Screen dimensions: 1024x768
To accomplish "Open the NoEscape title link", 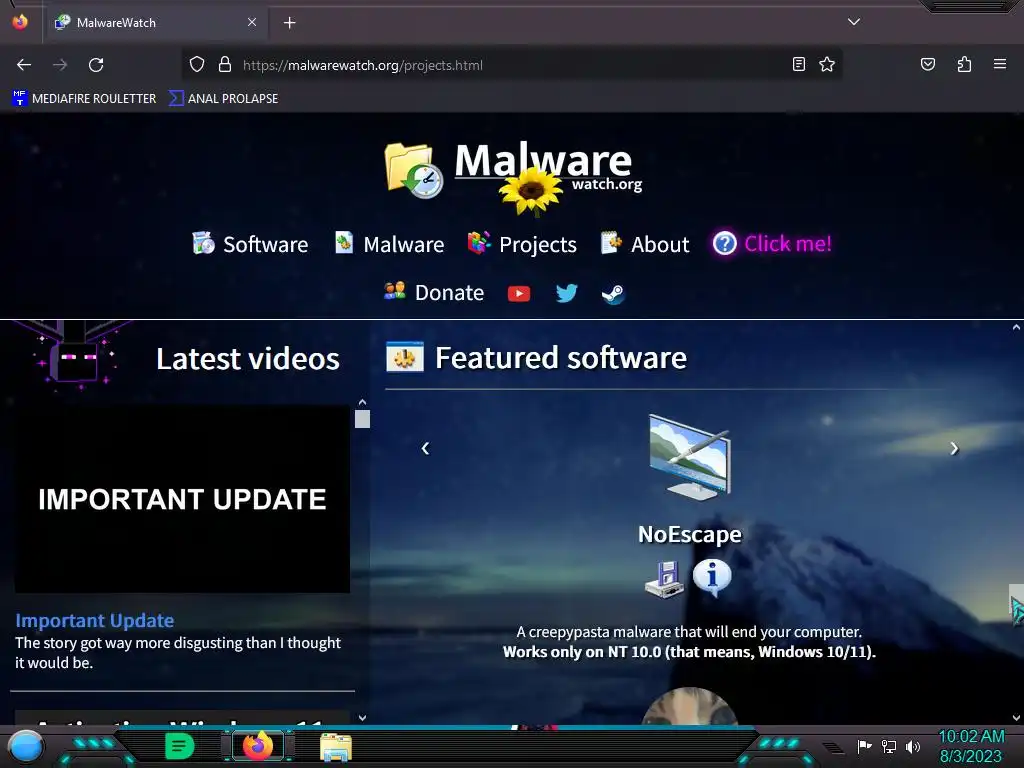I will coord(690,534).
